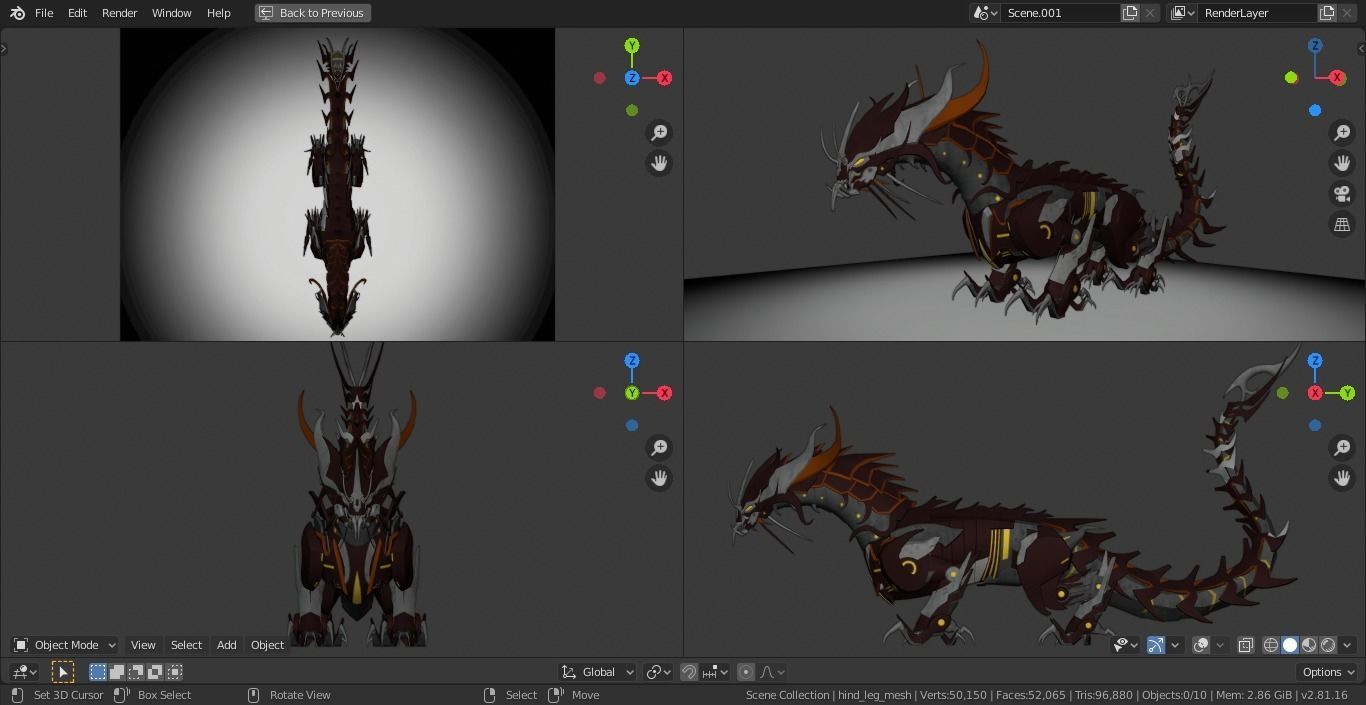This screenshot has height=705, width=1366.
Task: Add new view layer next to RenderLayer
Action: point(1327,13)
